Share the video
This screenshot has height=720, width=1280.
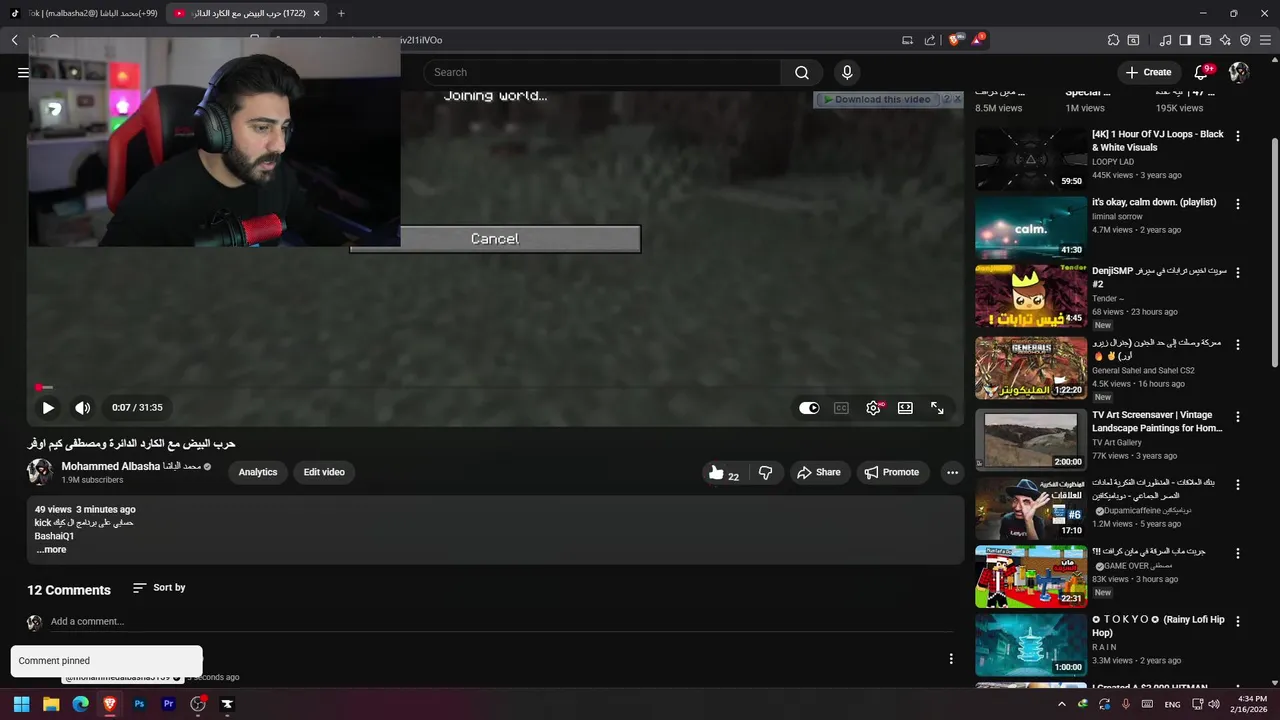[818, 472]
